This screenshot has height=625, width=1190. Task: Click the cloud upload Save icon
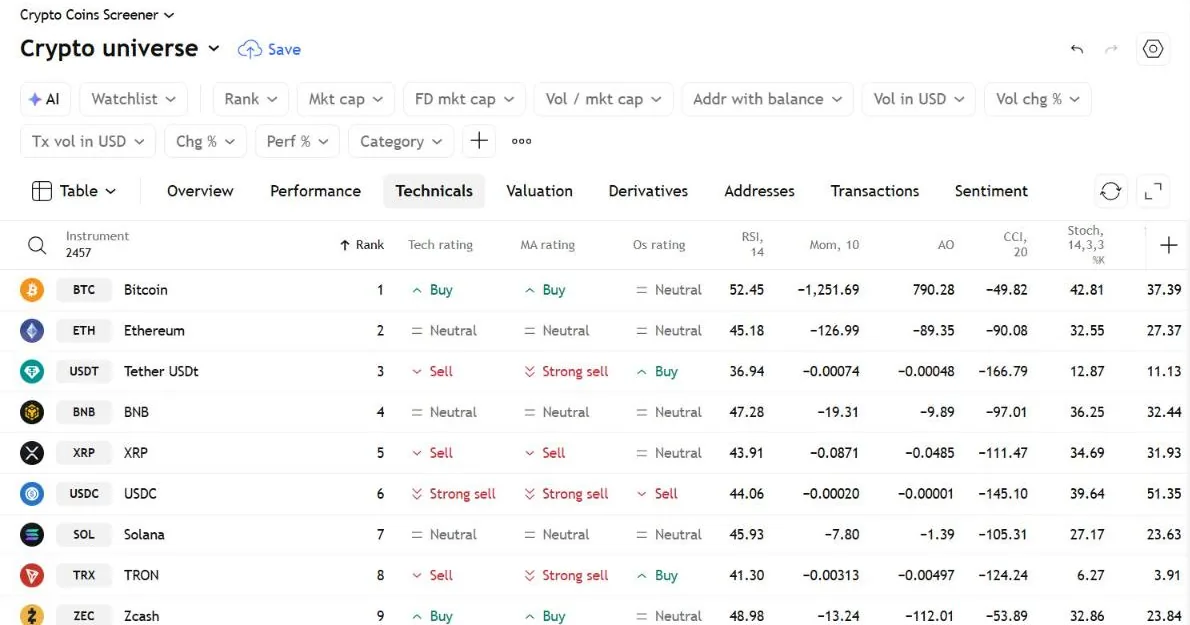coord(250,49)
